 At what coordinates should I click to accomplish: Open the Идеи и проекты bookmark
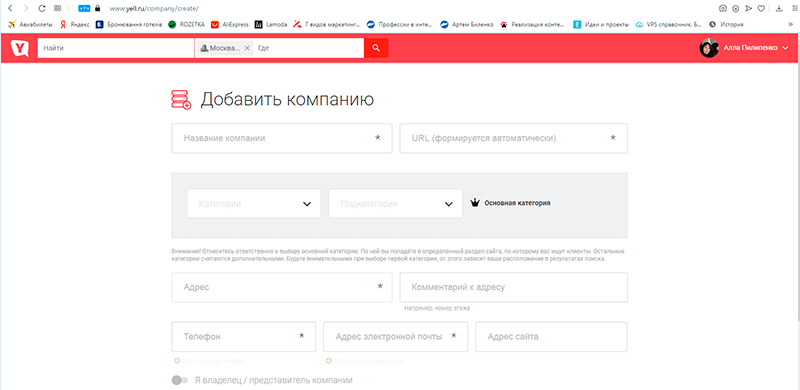point(601,24)
